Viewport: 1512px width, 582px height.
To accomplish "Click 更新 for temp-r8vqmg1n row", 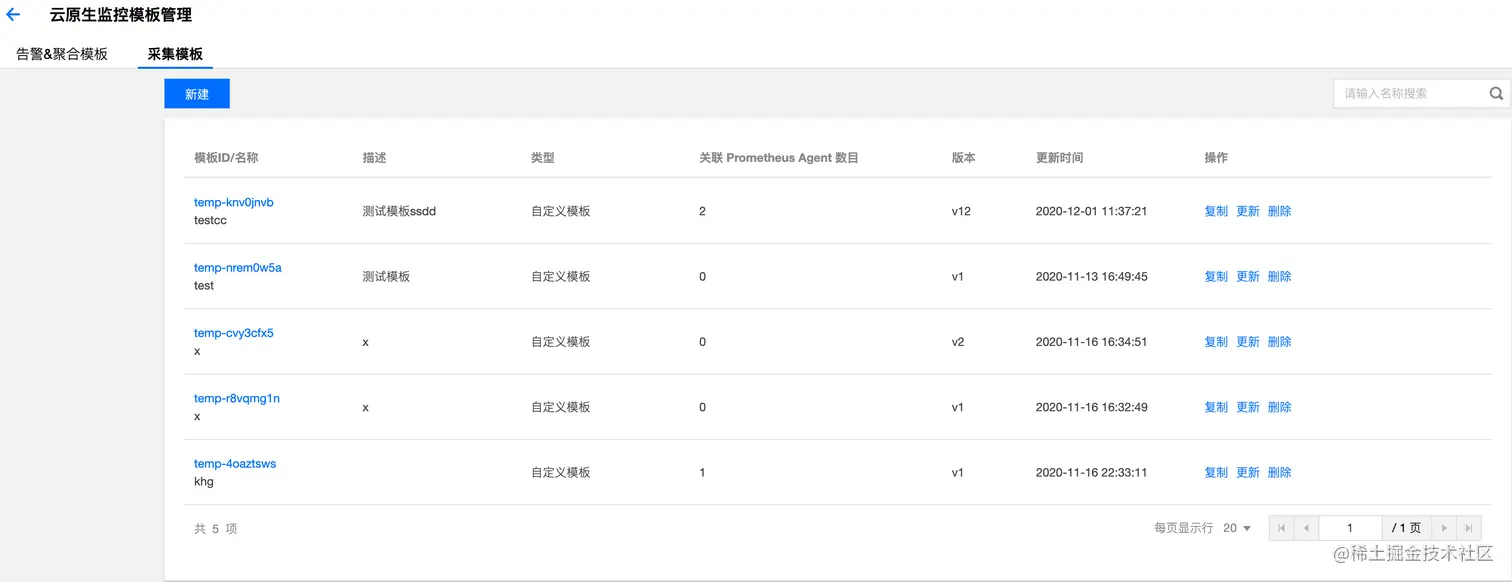I will coord(1248,407).
